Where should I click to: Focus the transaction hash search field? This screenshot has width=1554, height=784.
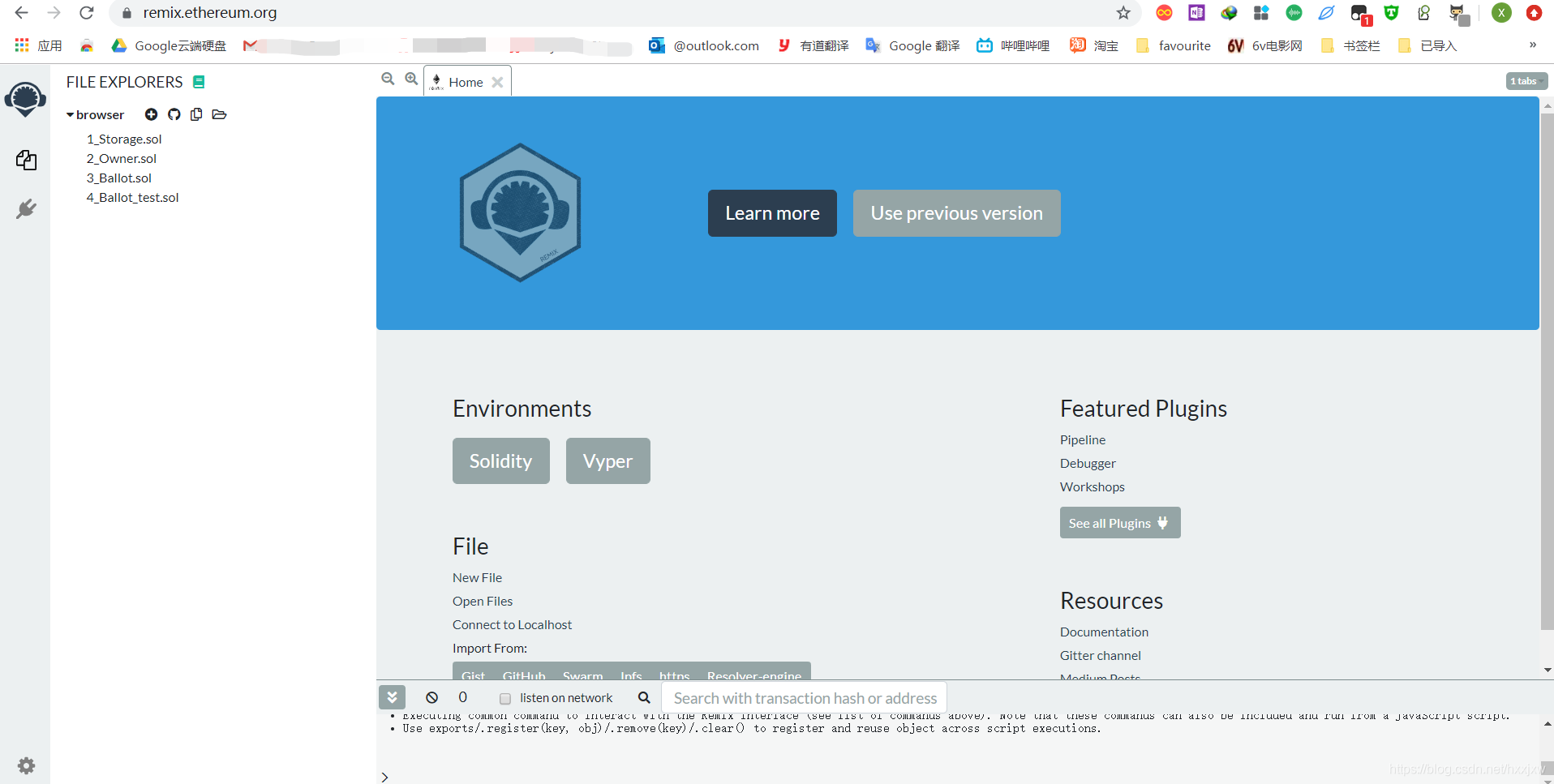pos(805,697)
